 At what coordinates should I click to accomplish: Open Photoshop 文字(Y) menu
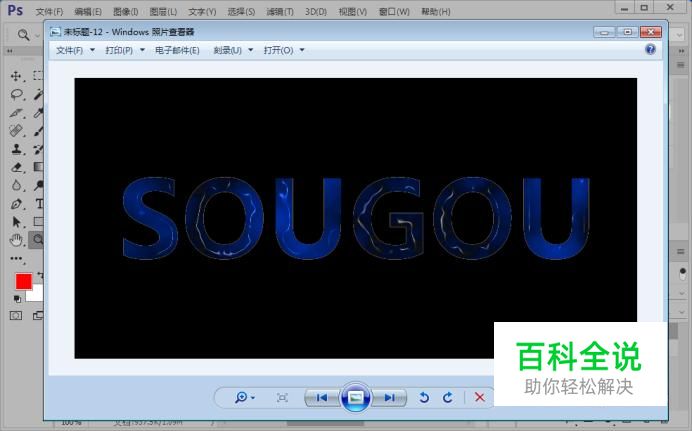tap(202, 12)
